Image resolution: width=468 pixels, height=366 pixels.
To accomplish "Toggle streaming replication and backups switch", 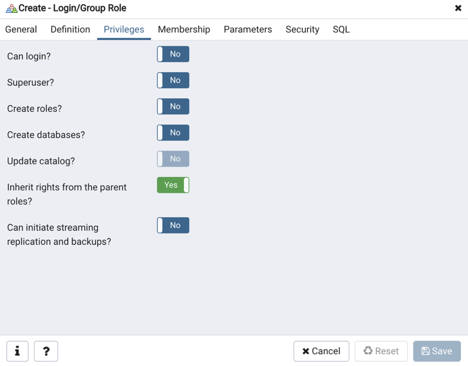I will point(173,225).
